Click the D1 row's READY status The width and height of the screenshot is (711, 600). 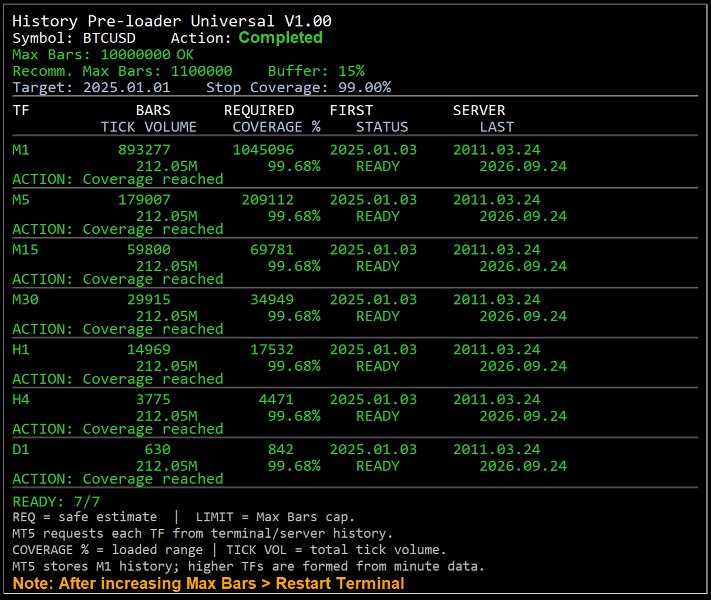tap(378, 466)
